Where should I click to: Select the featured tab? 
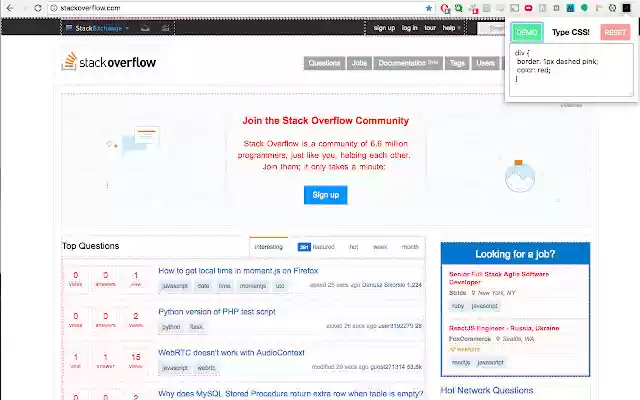[316, 247]
